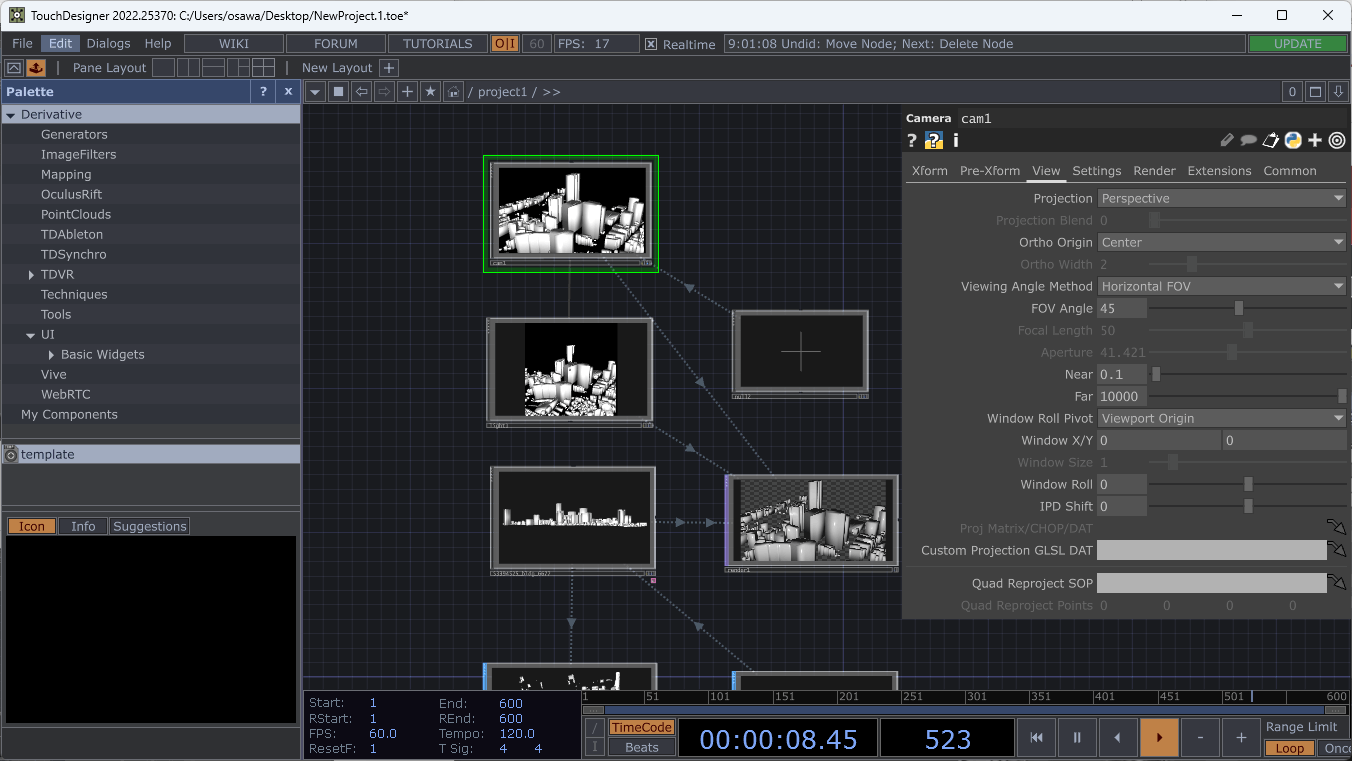
Task: Click the comment bubble icon in cam1 parameters
Action: [x=1249, y=140]
